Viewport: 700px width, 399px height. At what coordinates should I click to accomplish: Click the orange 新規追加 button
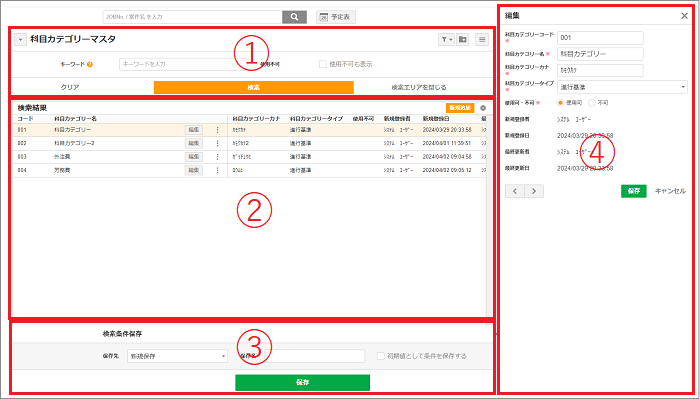tap(460, 108)
